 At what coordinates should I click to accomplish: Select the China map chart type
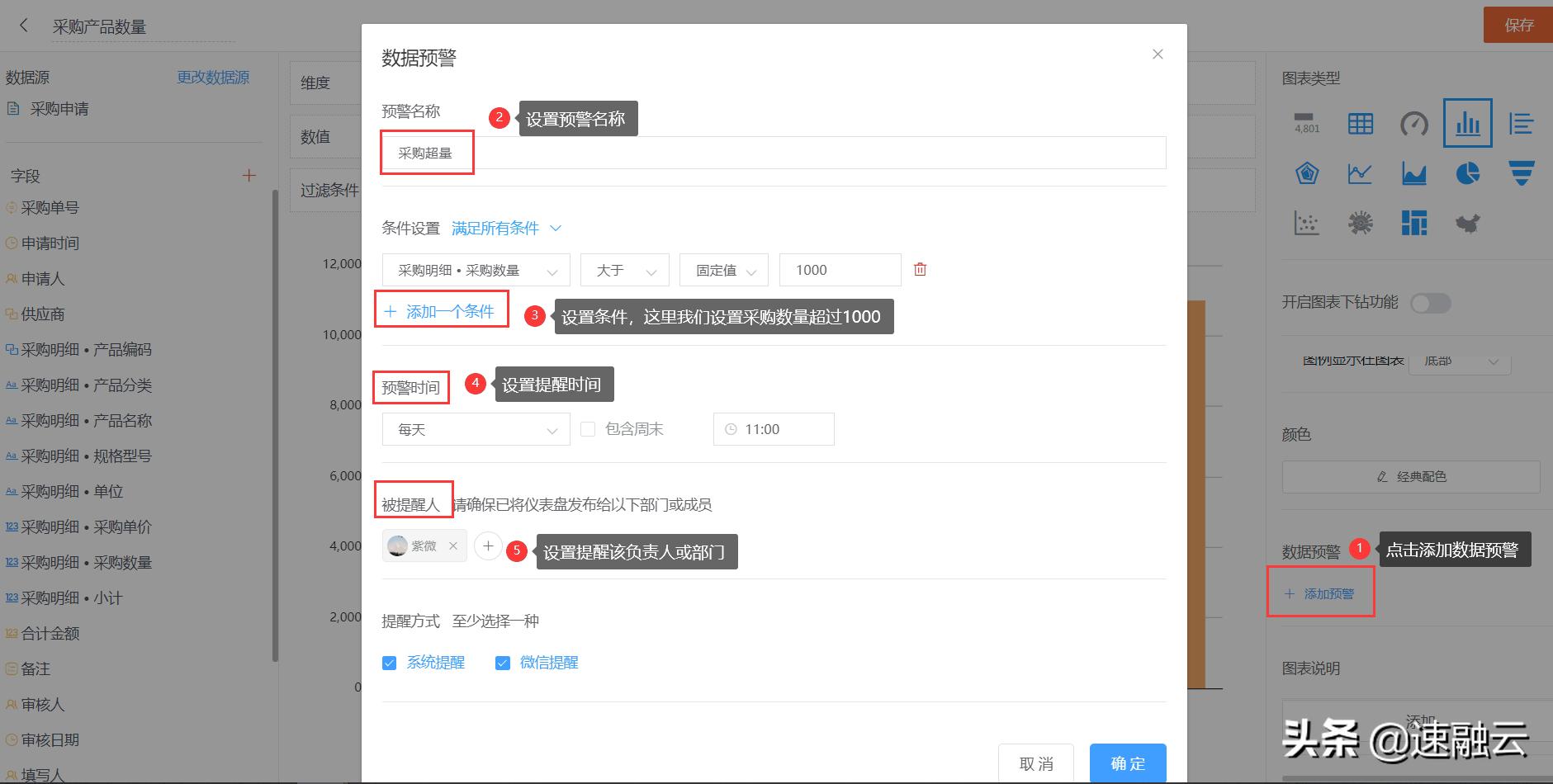pyautogui.click(x=1468, y=223)
